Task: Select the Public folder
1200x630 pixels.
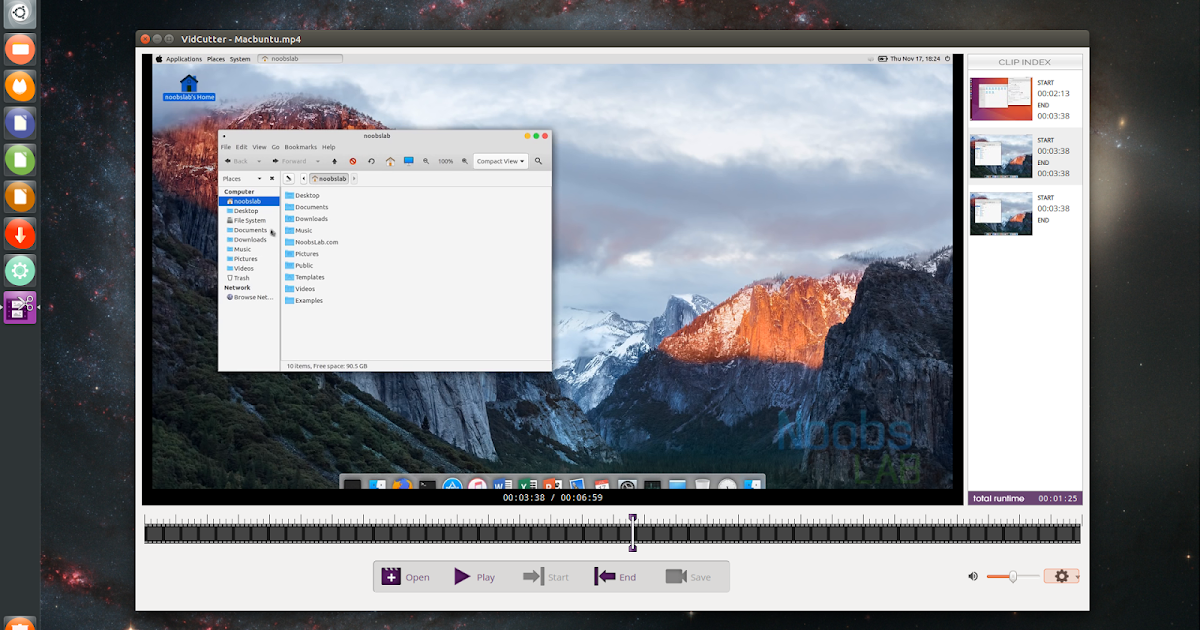Action: tap(299, 265)
